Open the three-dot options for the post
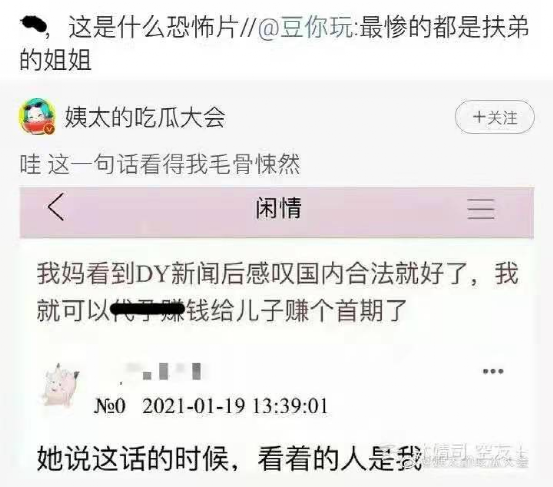The width and height of the screenshot is (553, 487). click(493, 371)
